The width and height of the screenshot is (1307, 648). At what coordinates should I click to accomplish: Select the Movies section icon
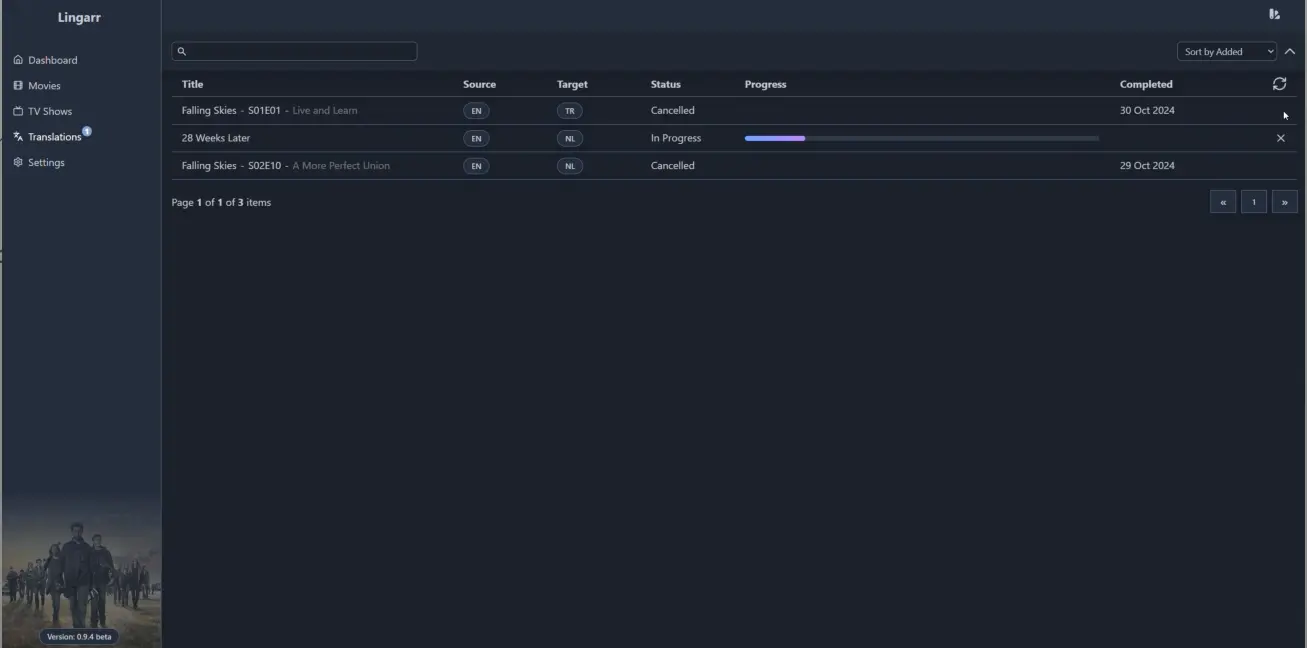pyautogui.click(x=17, y=85)
